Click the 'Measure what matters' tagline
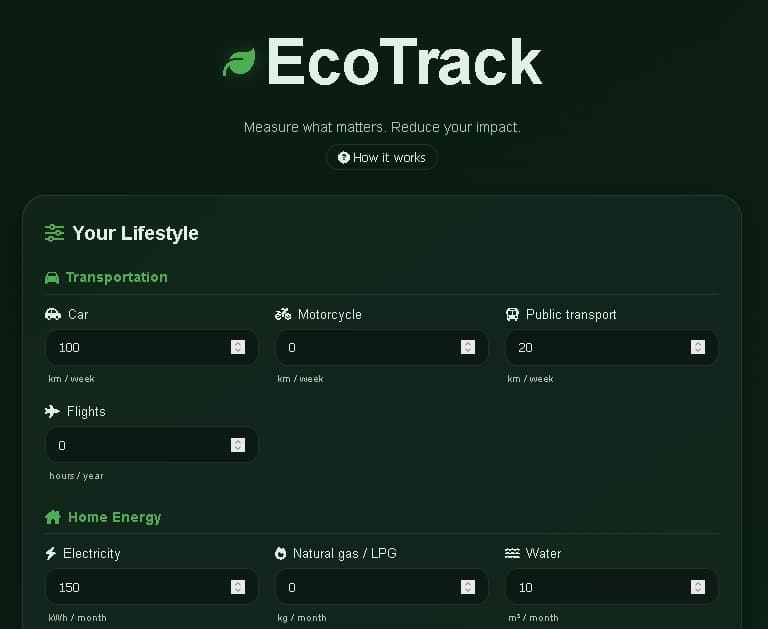 pos(382,127)
